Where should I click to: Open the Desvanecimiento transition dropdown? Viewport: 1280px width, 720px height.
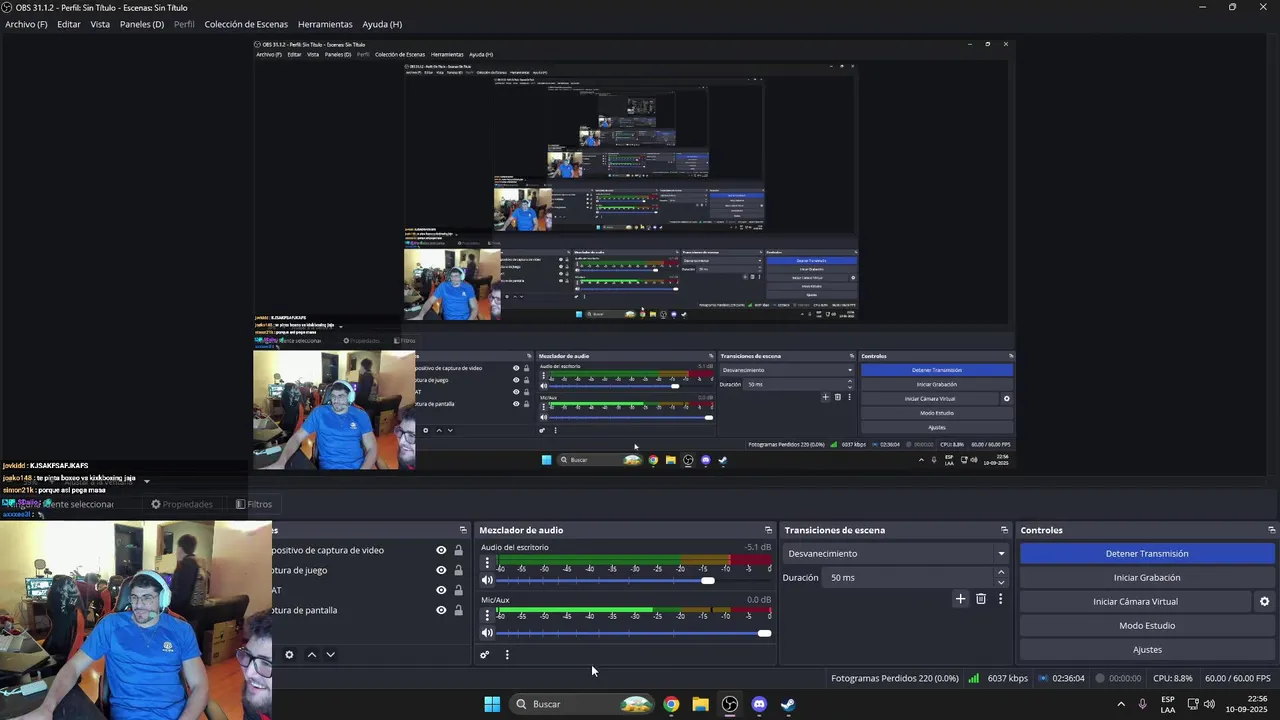tap(897, 553)
